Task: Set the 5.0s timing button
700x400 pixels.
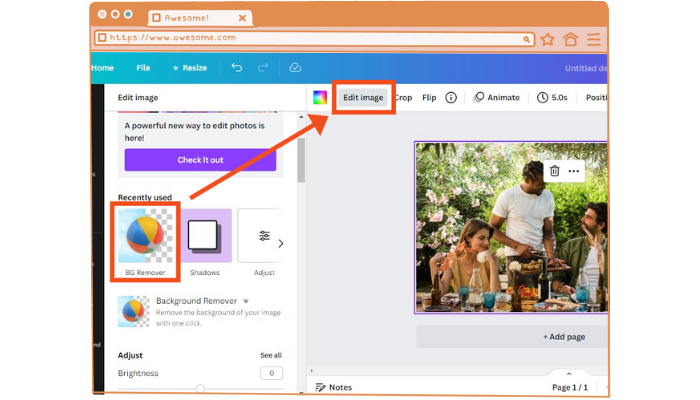Action: tap(552, 97)
